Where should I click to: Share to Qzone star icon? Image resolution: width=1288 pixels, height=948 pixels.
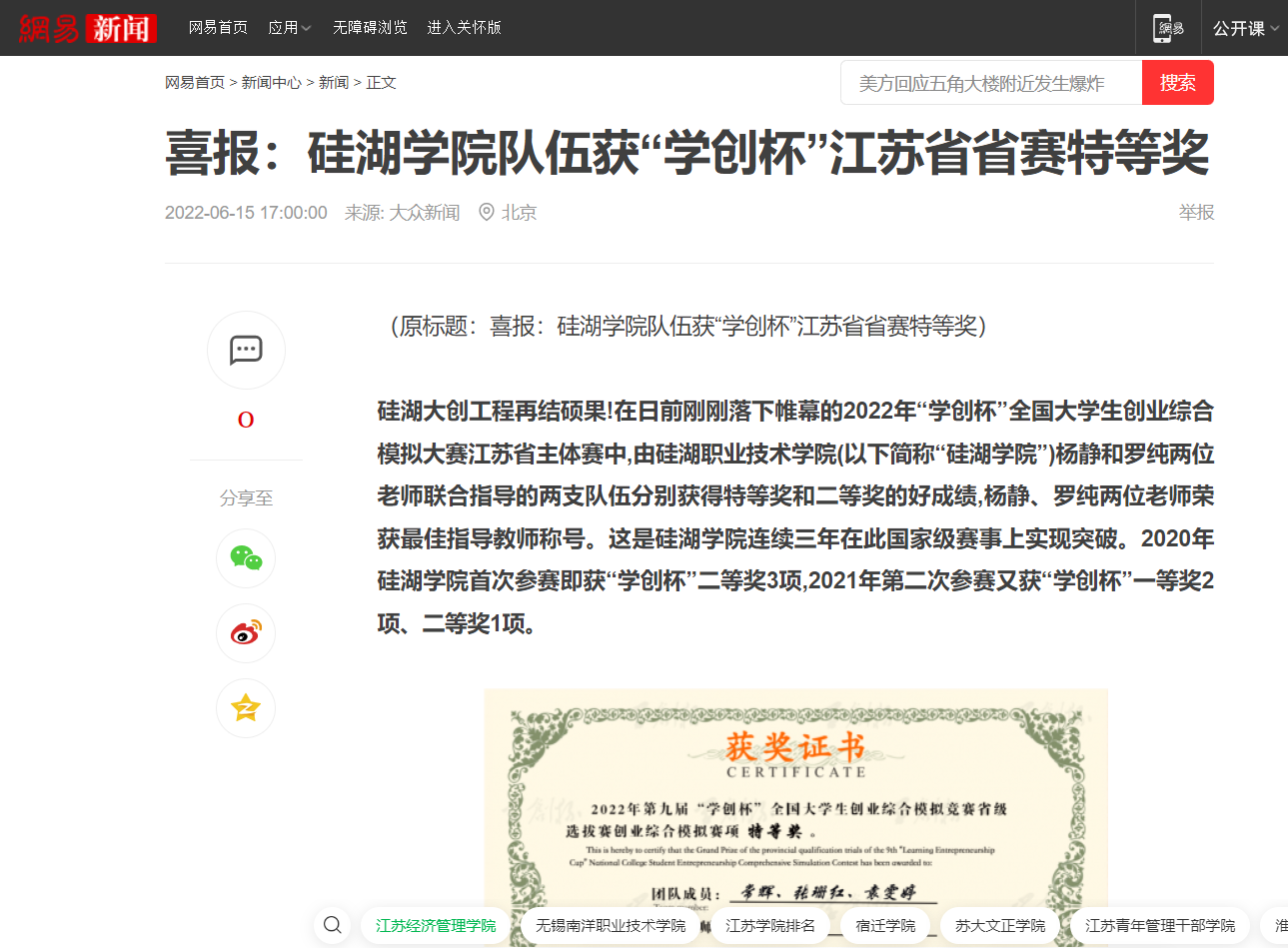click(x=246, y=708)
